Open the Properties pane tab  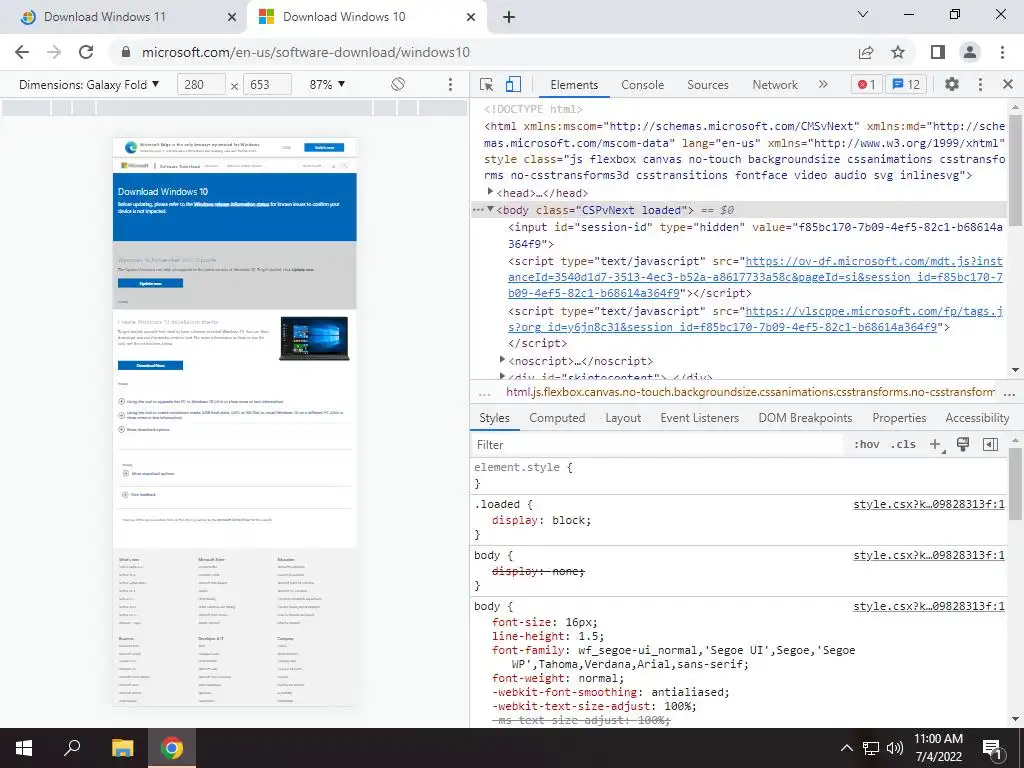click(899, 418)
